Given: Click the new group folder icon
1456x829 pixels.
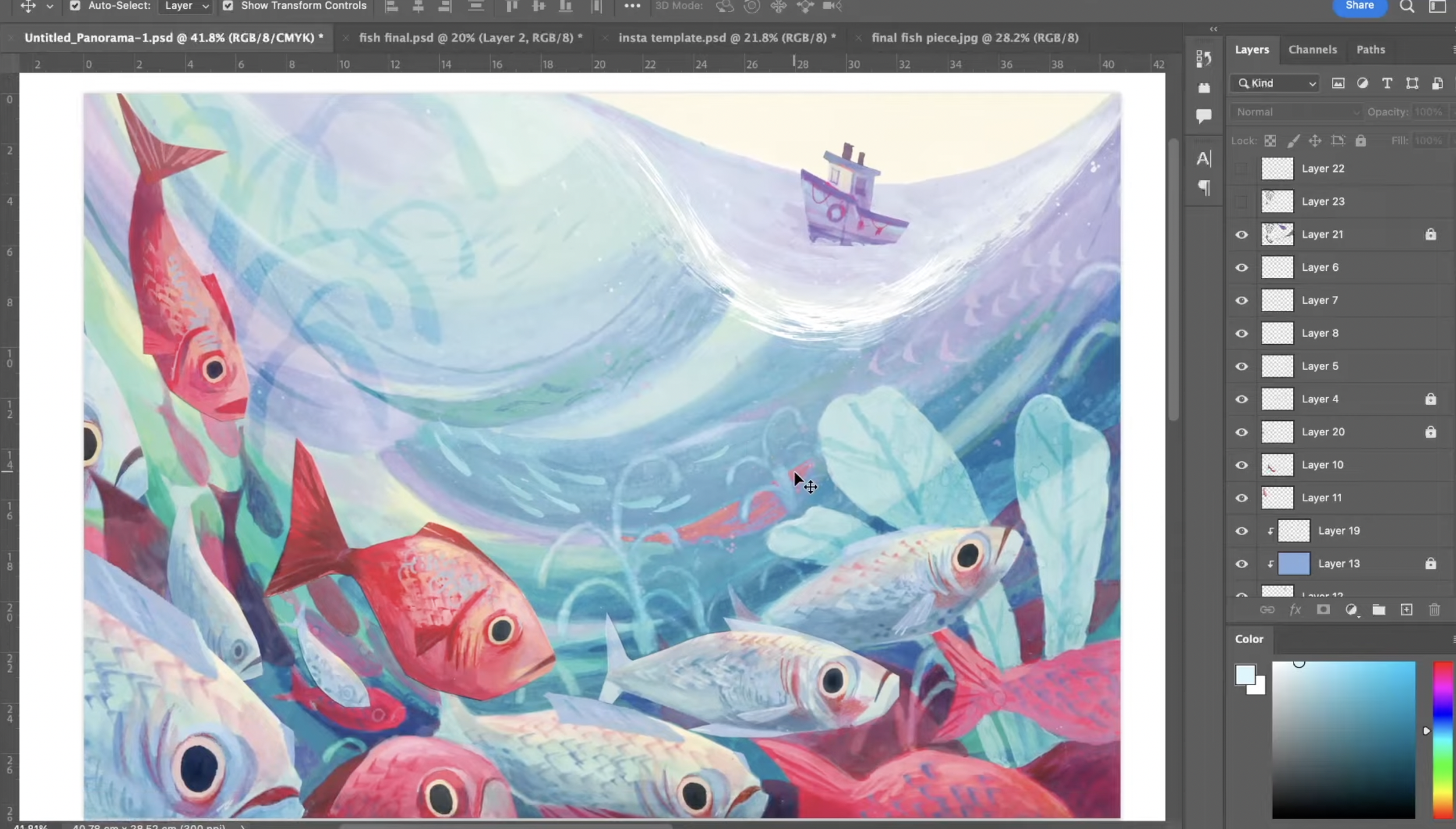Looking at the screenshot, I should (1378, 610).
